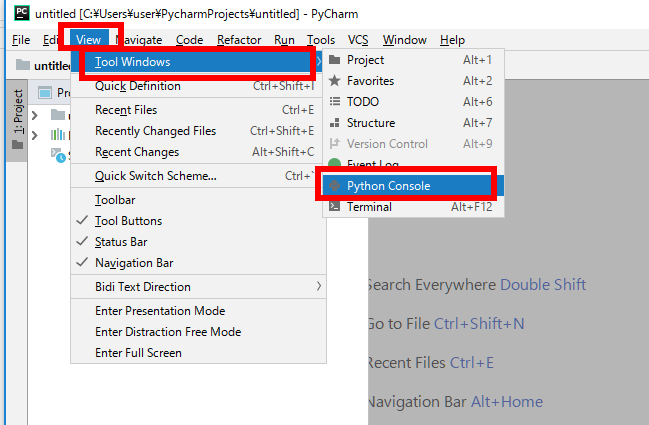Choose Recent Changes menu entry
649x425 pixels.
pos(199,152)
